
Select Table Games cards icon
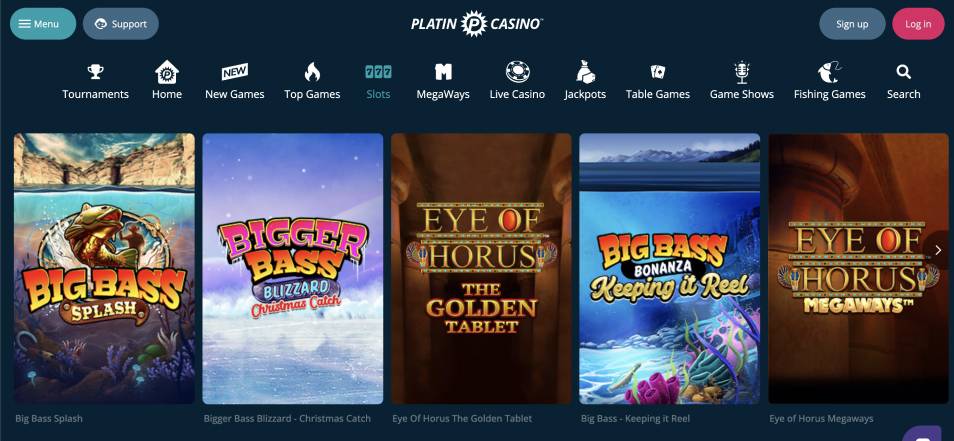click(x=658, y=72)
